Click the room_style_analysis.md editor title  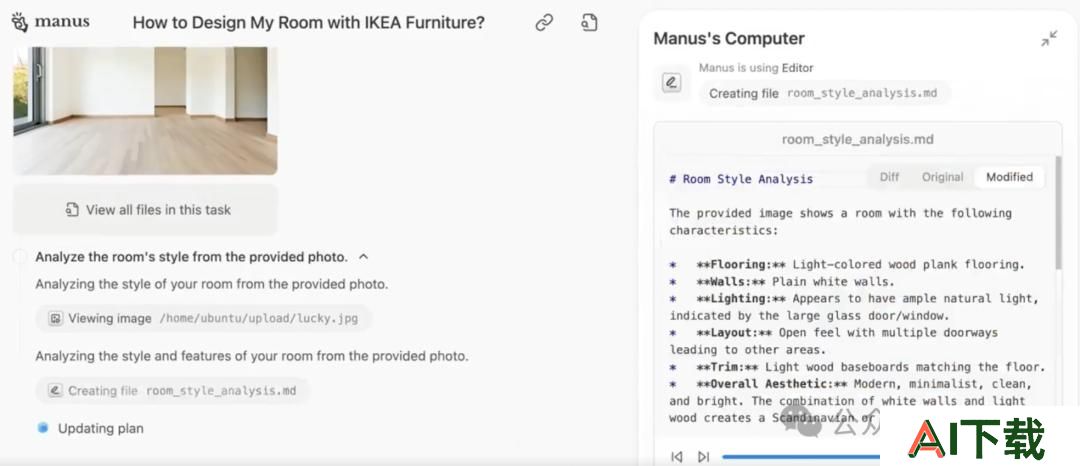coord(858,140)
